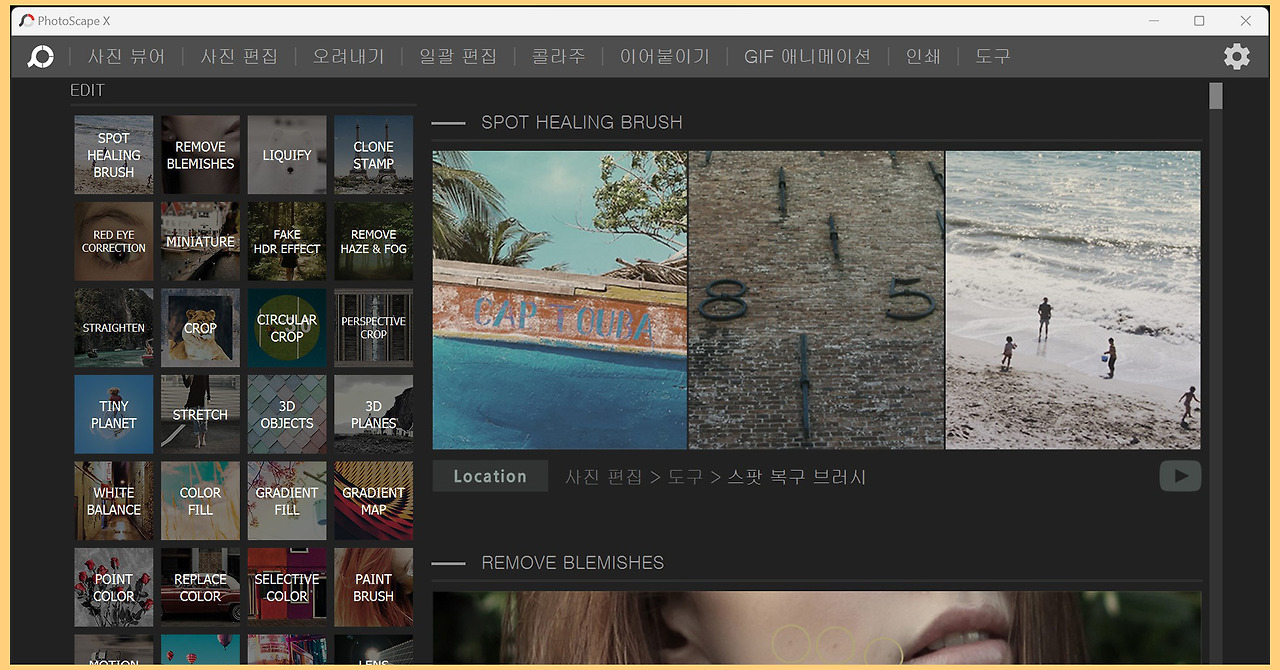This screenshot has height=670, width=1280.
Task: Open the Selective Color tile
Action: coord(287,587)
